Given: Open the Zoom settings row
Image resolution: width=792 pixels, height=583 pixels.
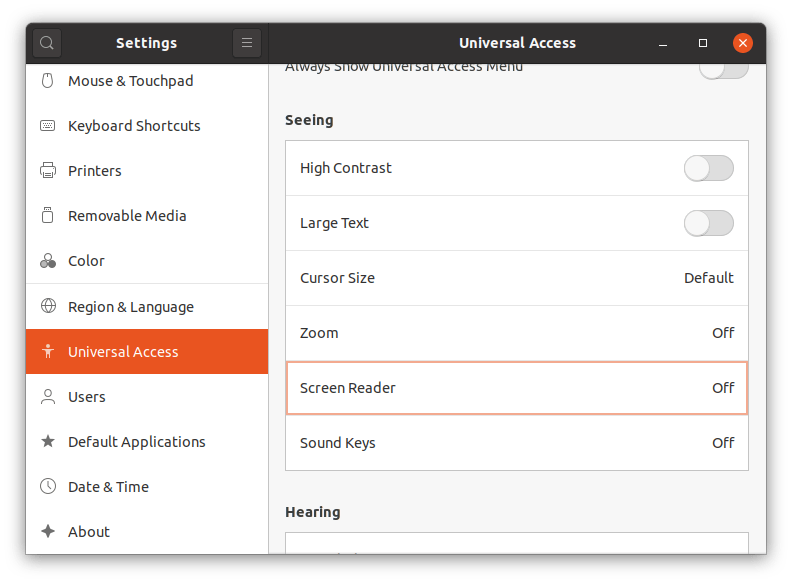Looking at the screenshot, I should click(517, 333).
